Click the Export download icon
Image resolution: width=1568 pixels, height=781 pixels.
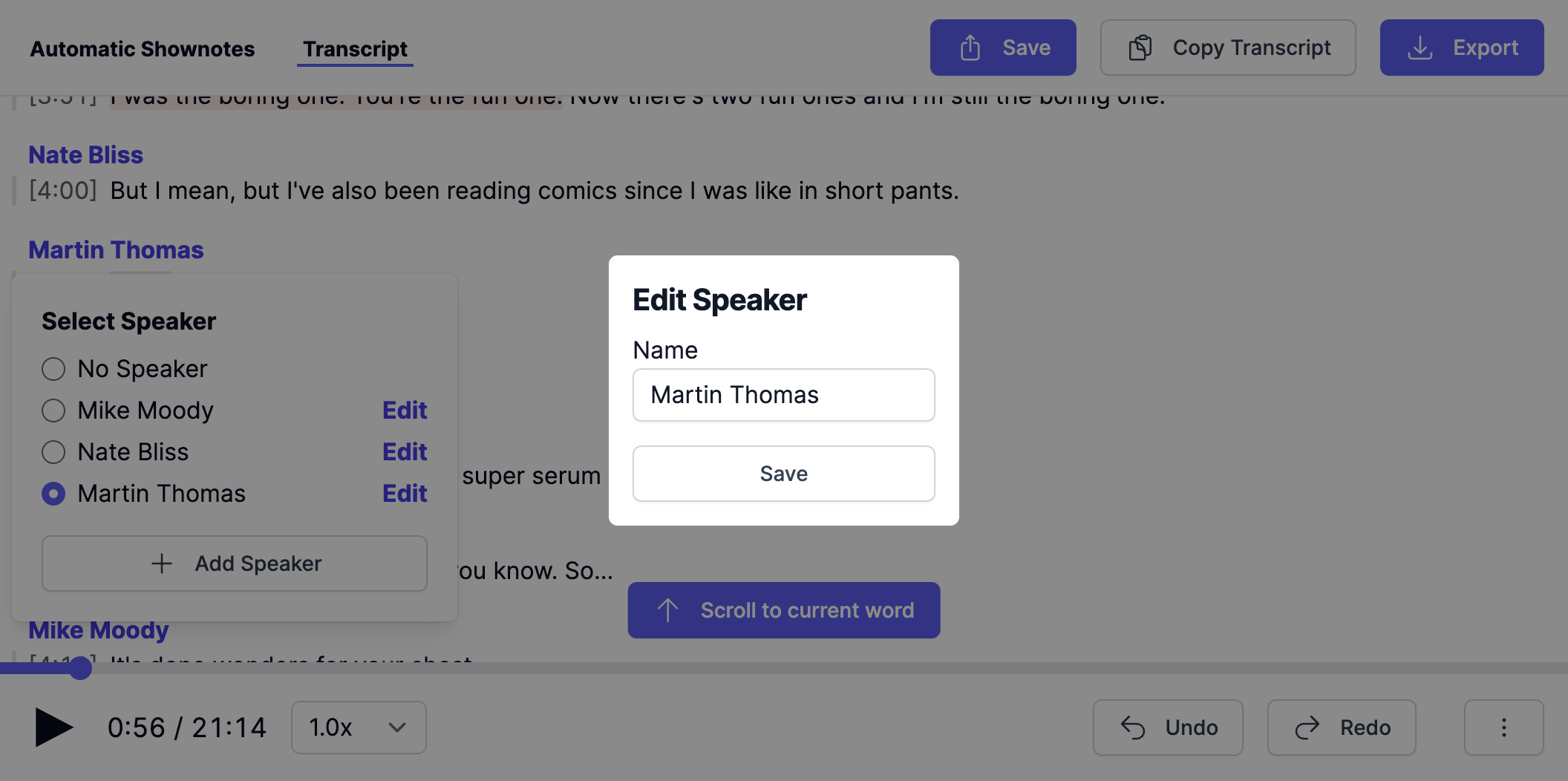click(x=1420, y=48)
